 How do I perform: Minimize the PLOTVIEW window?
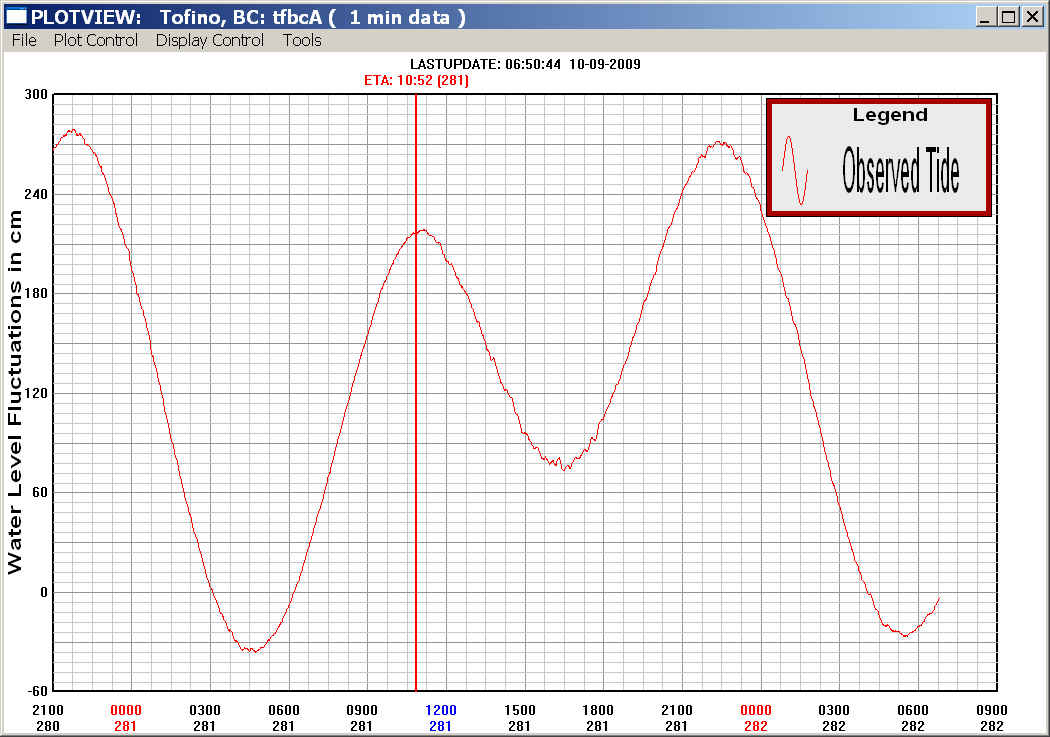(x=984, y=17)
